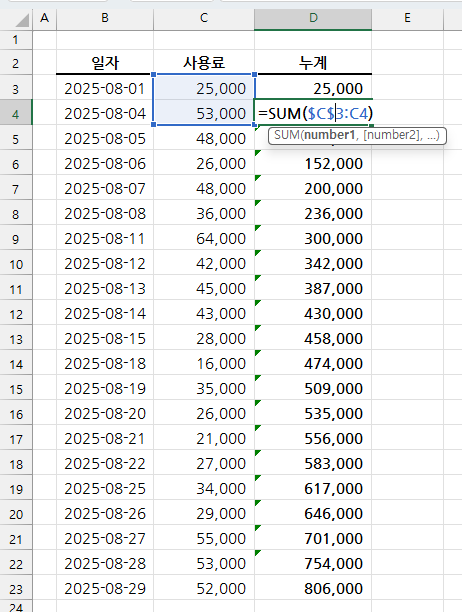Click date cell 2025-08-25
This screenshot has height=612, width=462.
[105, 488]
